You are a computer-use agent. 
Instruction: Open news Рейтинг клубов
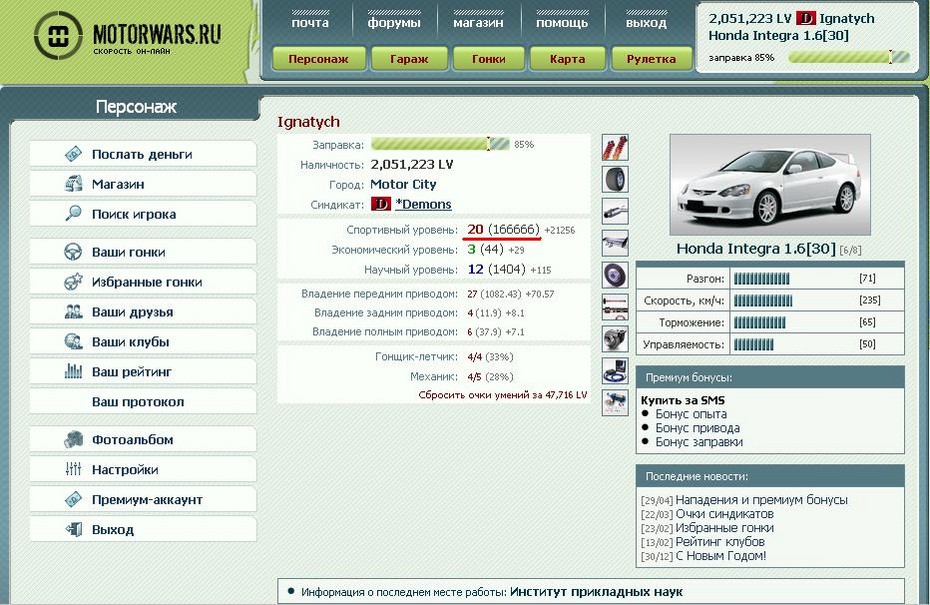pos(720,542)
